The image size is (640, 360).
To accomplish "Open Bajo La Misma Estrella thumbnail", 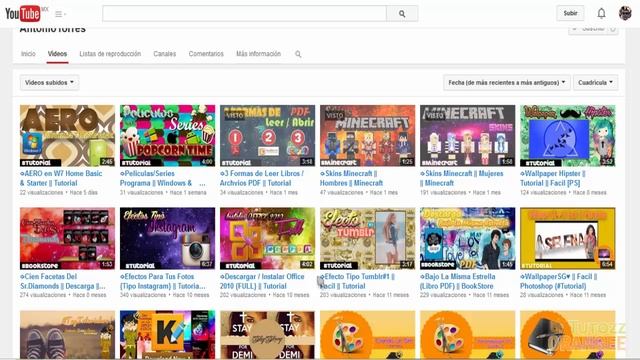I will (x=467, y=238).
